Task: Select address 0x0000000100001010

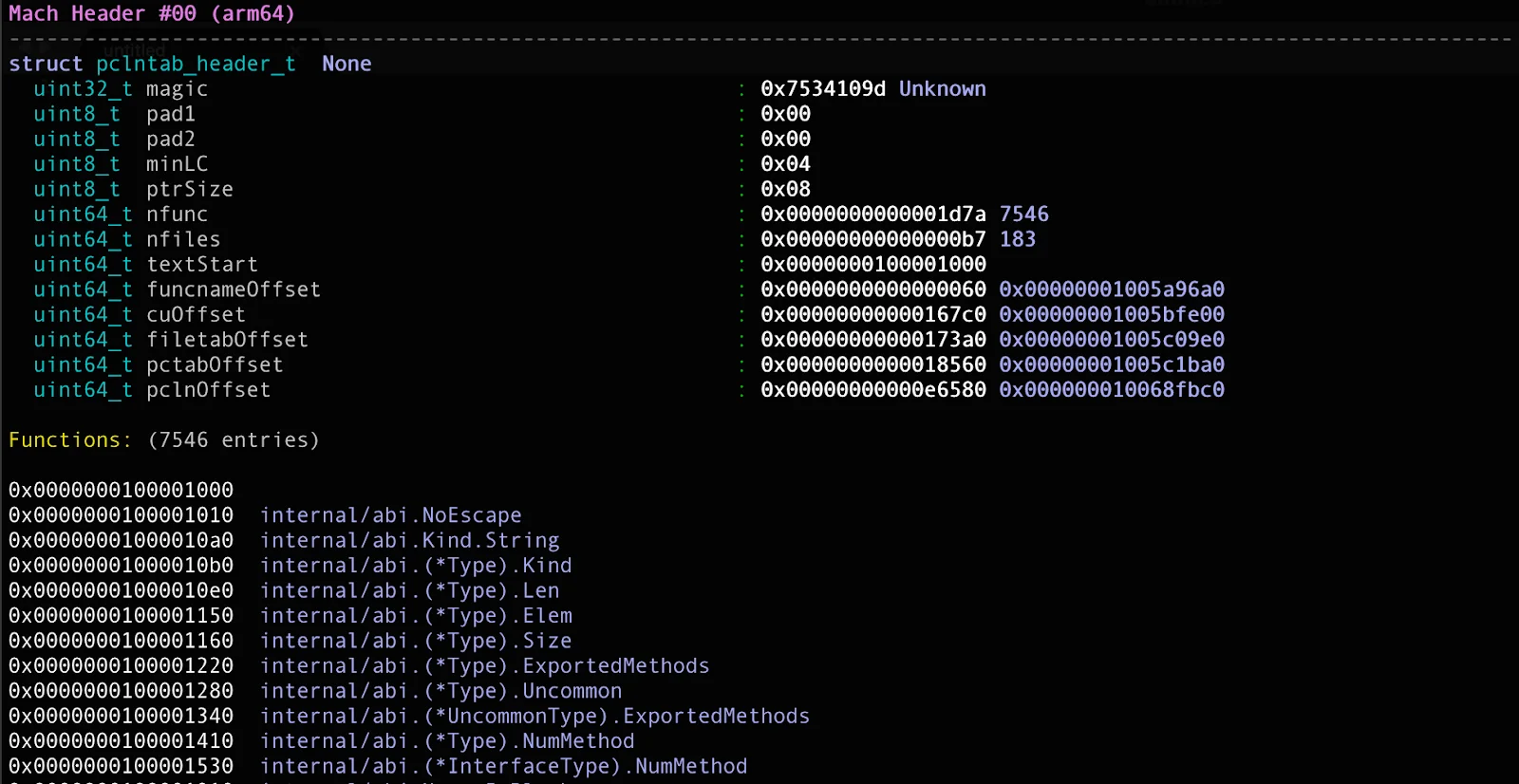Action: (121, 515)
